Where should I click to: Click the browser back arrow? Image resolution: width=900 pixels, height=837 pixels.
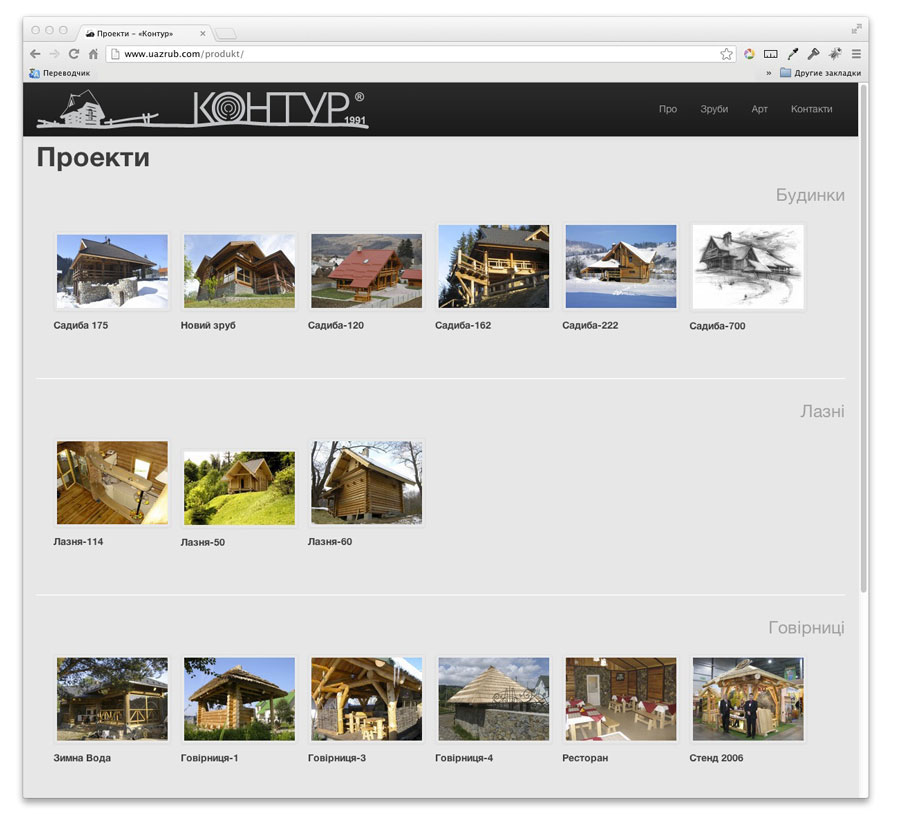[x=35, y=54]
